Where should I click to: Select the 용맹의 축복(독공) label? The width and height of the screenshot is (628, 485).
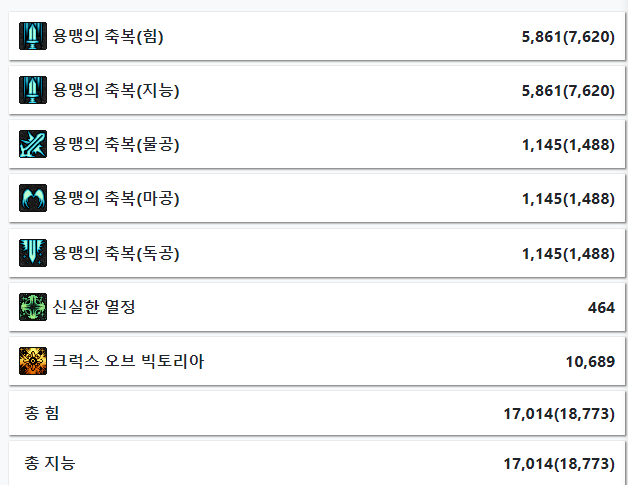[116, 254]
